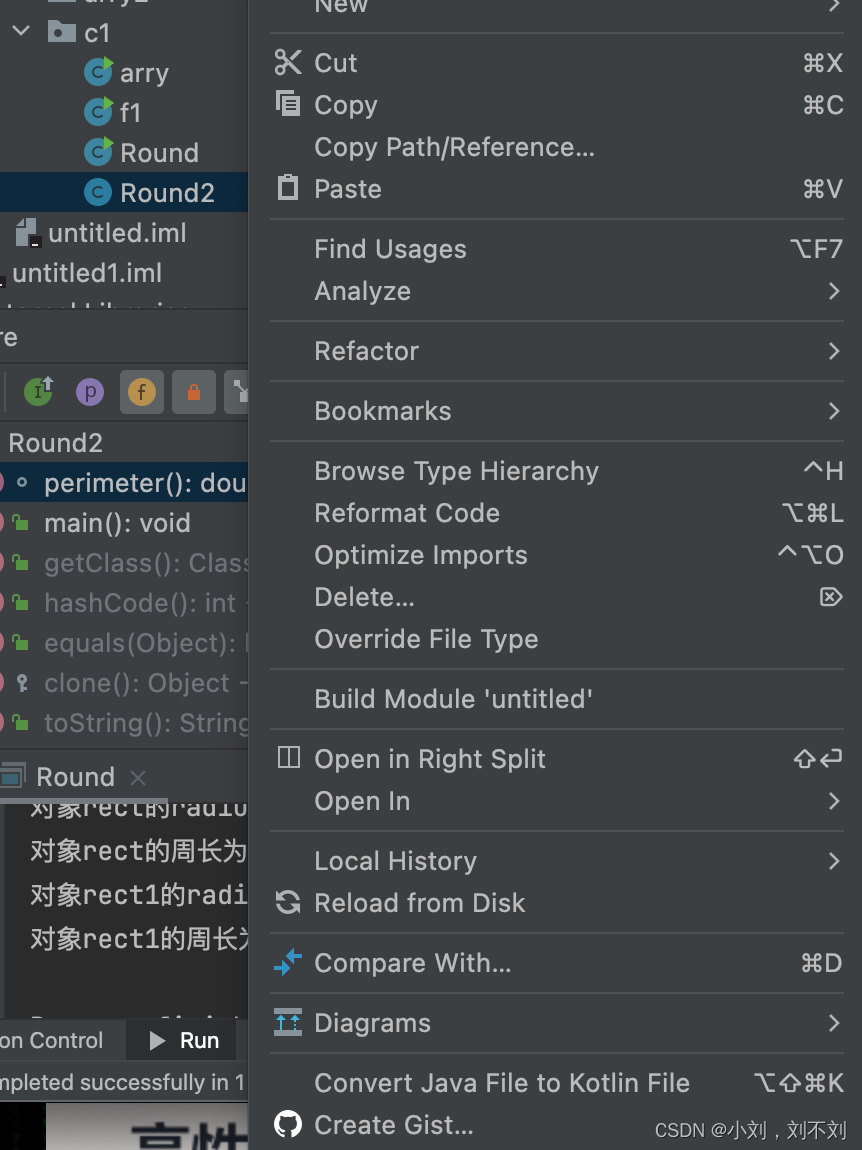The width and height of the screenshot is (862, 1150).
Task: Toggle Show Inherited members in Structure view
Action: tap(37, 392)
